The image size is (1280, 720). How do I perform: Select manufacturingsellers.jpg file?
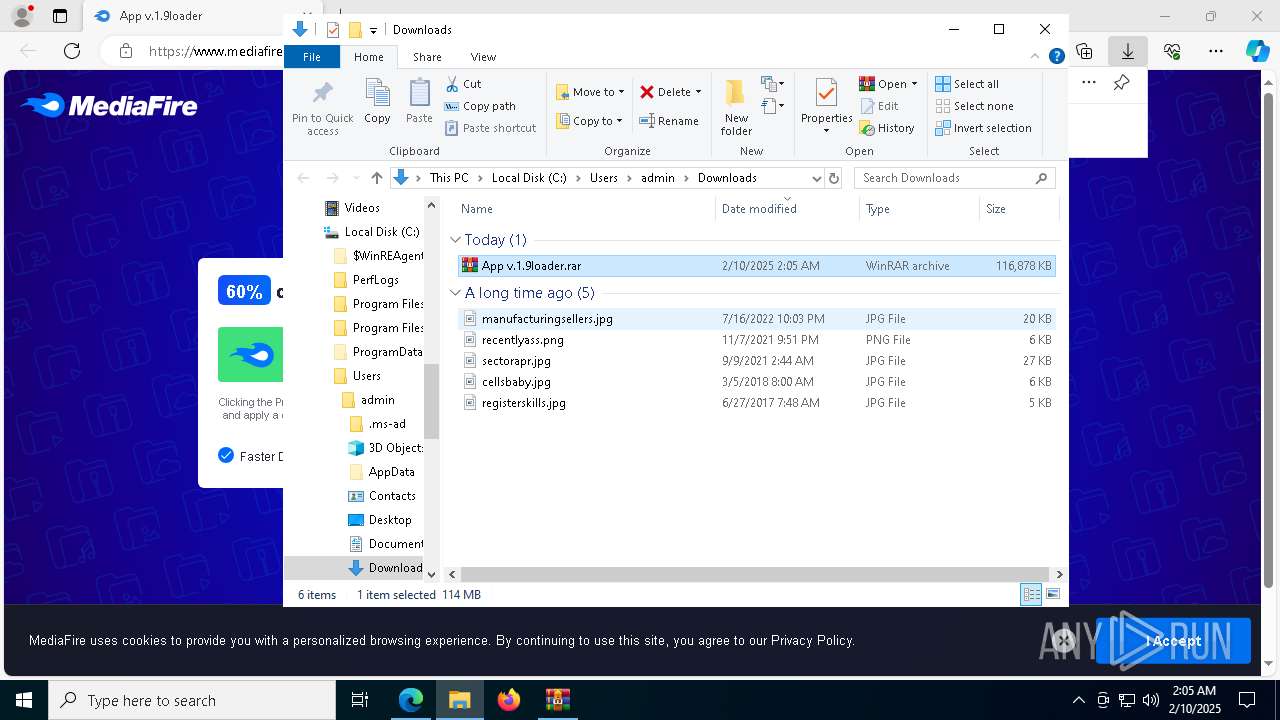coord(756,319)
